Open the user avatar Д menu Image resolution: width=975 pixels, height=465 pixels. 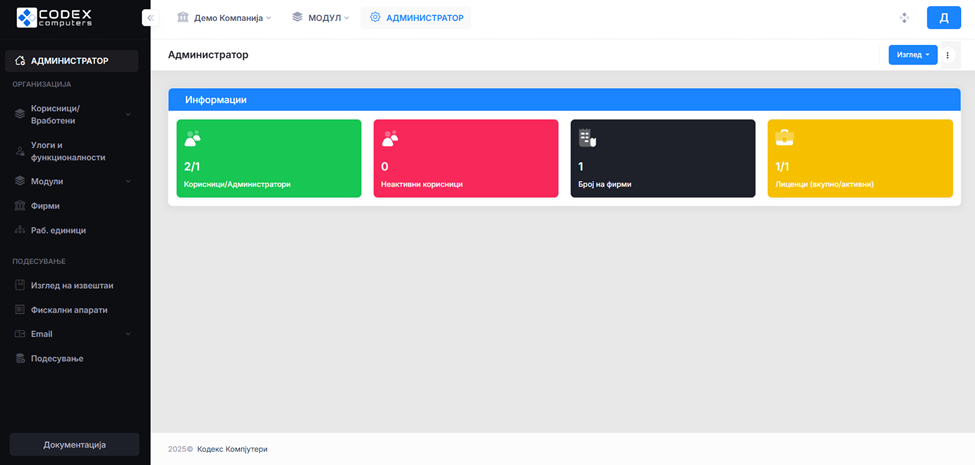click(x=943, y=18)
